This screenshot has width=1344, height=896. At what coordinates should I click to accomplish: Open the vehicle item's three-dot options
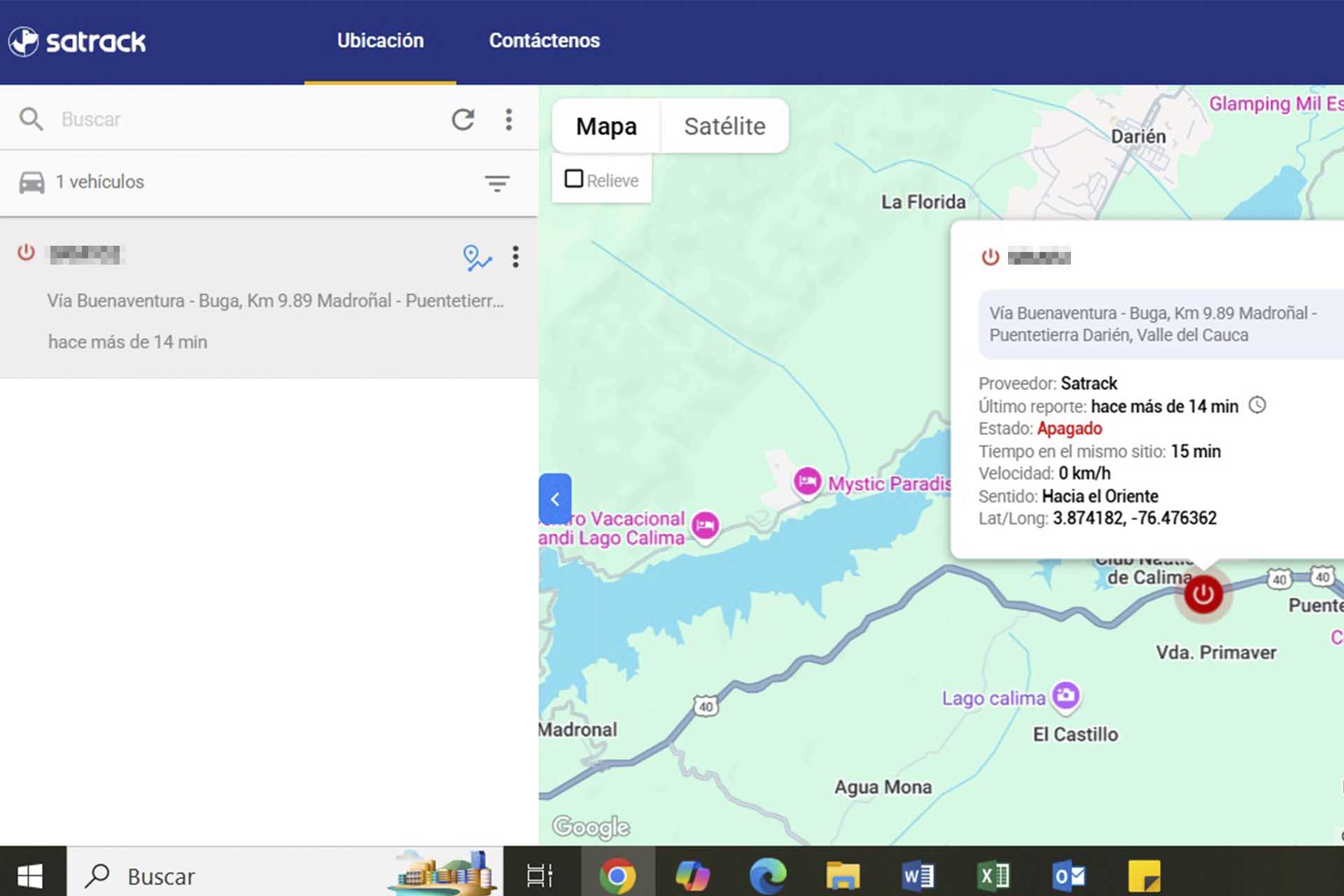(x=516, y=257)
